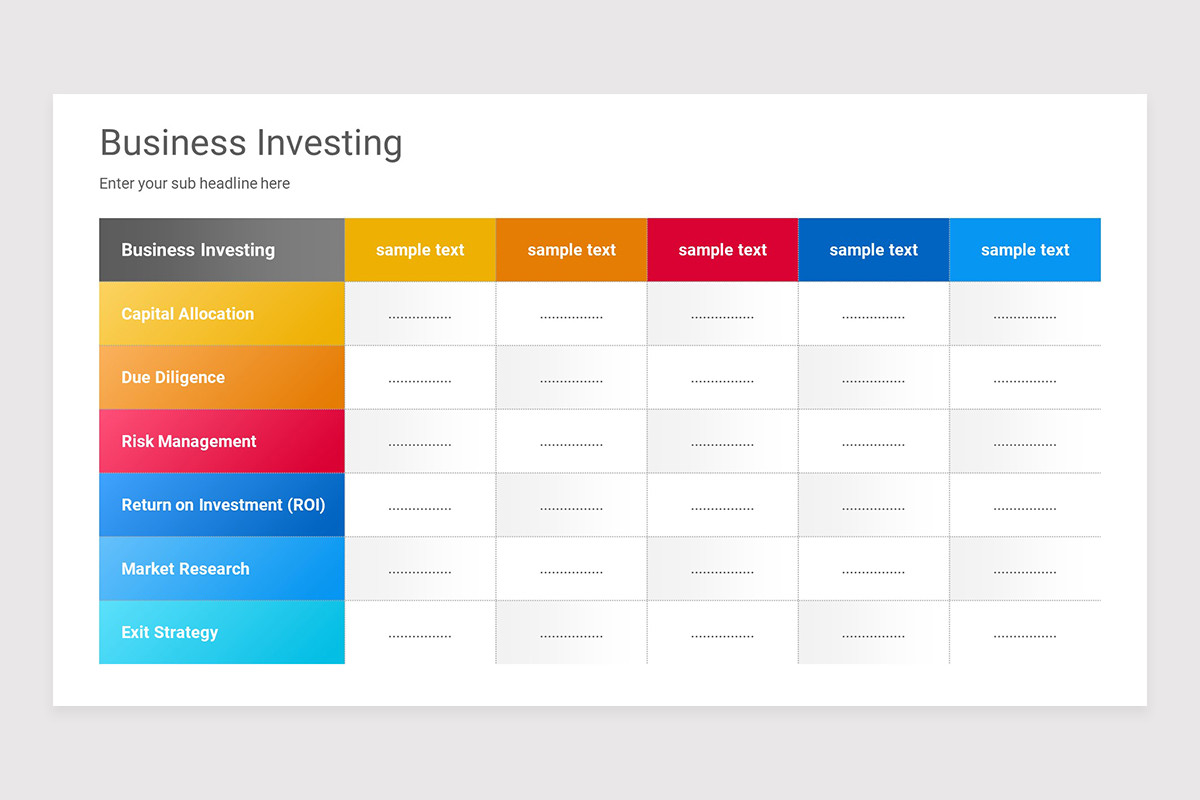Select the gray Business Investing header cell
The image size is (1200, 800).
coord(222,250)
